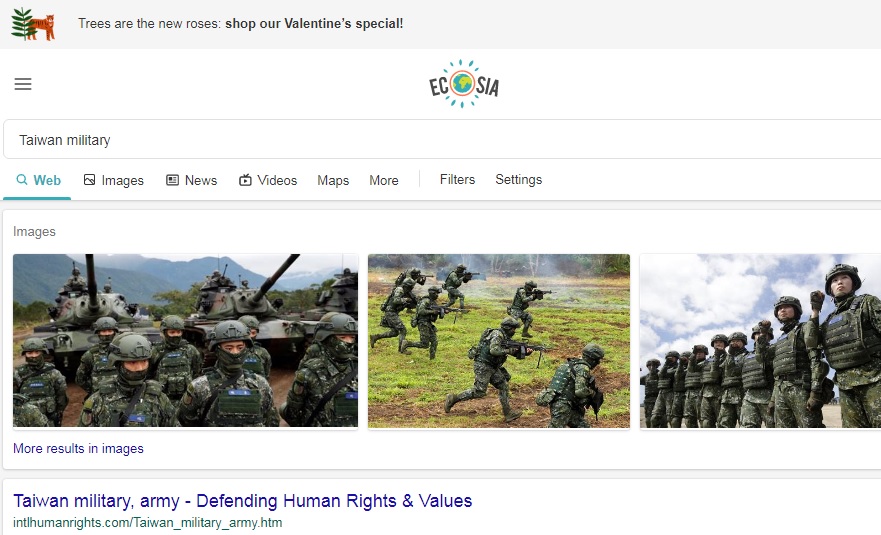Click the magnifier icon on Web tab
Image resolution: width=881 pixels, height=535 pixels.
[22, 180]
